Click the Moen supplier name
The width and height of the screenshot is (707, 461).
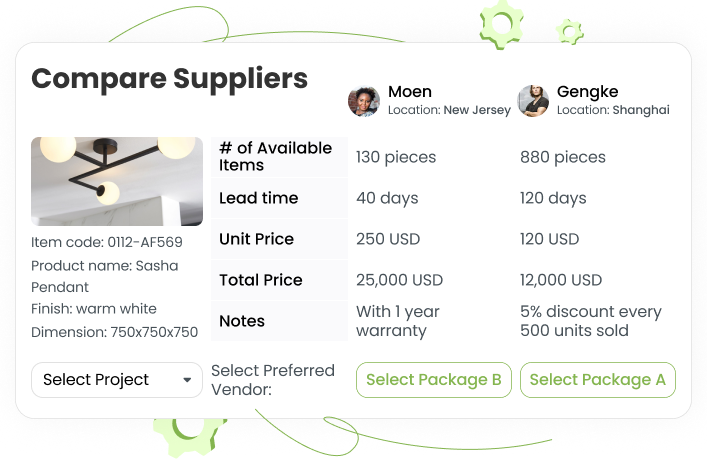click(410, 92)
